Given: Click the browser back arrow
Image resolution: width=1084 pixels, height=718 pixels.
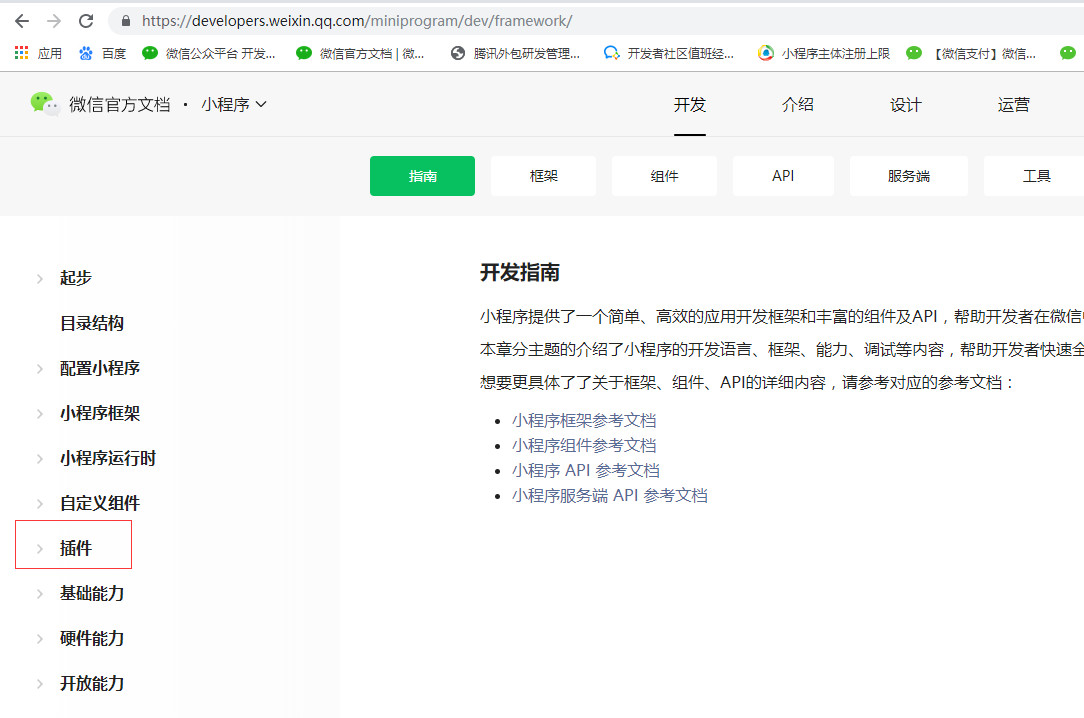Looking at the screenshot, I should point(21,21).
